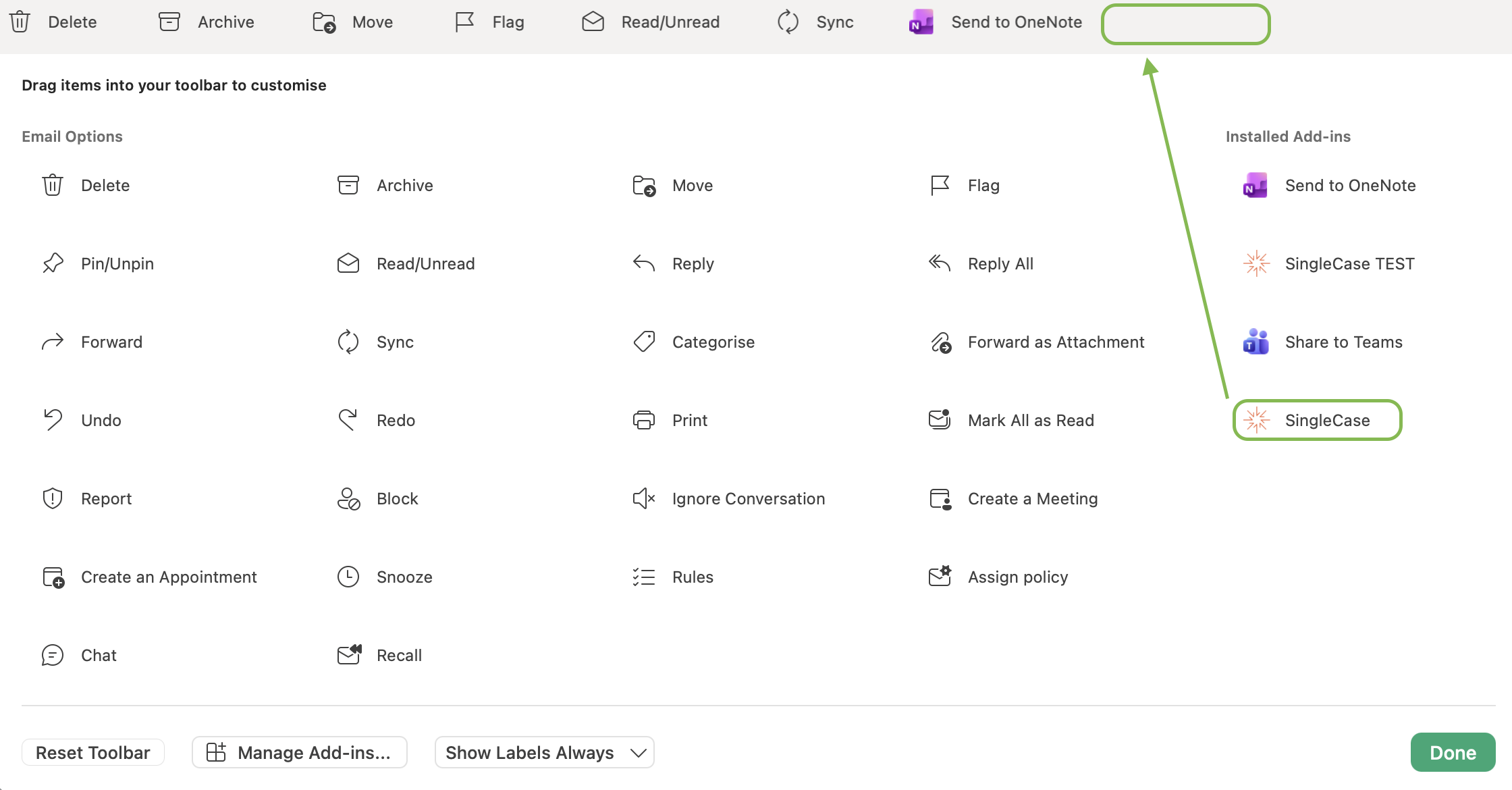Click the SingleCase add-in item
Viewport: 1512px width, 790px height.
[x=1318, y=420]
